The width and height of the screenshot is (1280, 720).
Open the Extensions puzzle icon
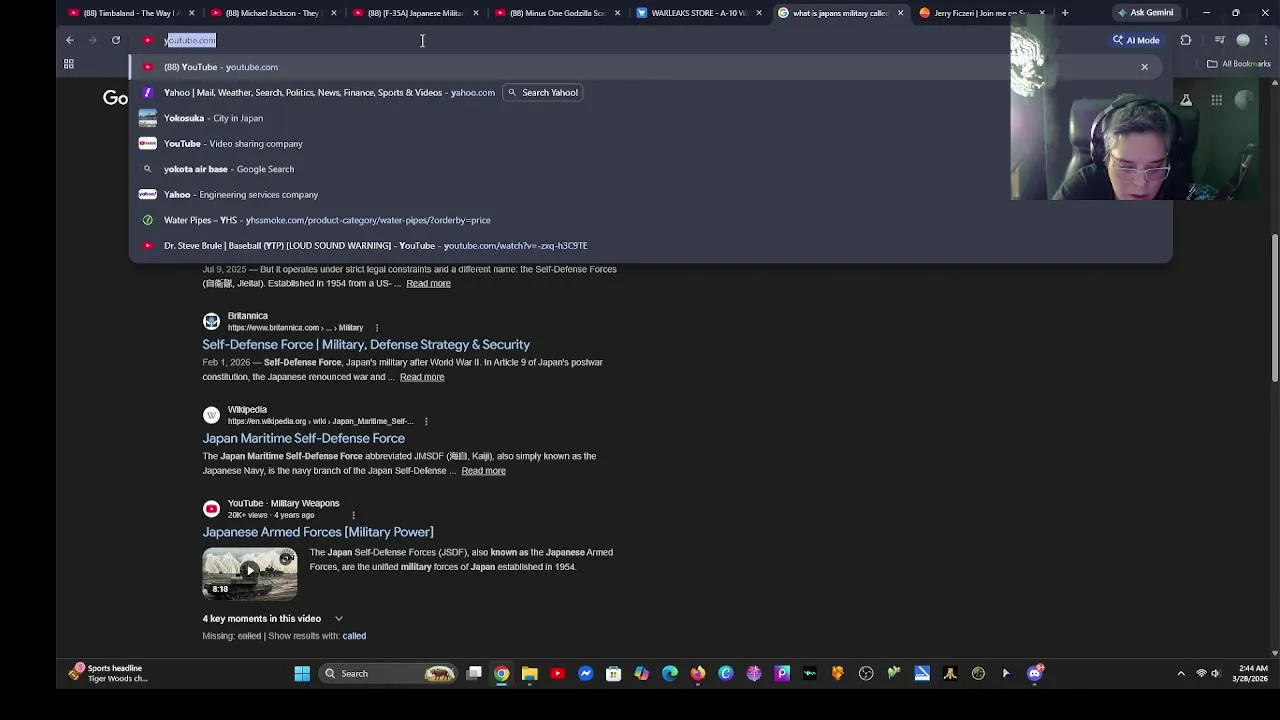1186,40
